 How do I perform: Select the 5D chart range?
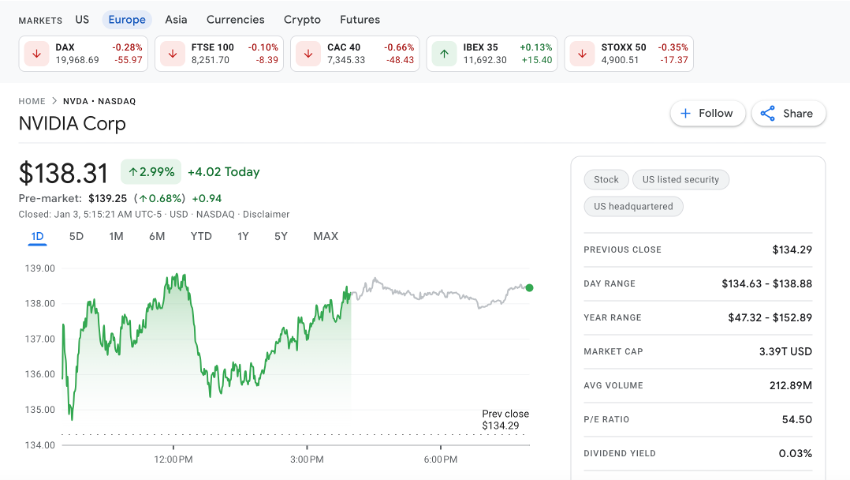[76, 236]
